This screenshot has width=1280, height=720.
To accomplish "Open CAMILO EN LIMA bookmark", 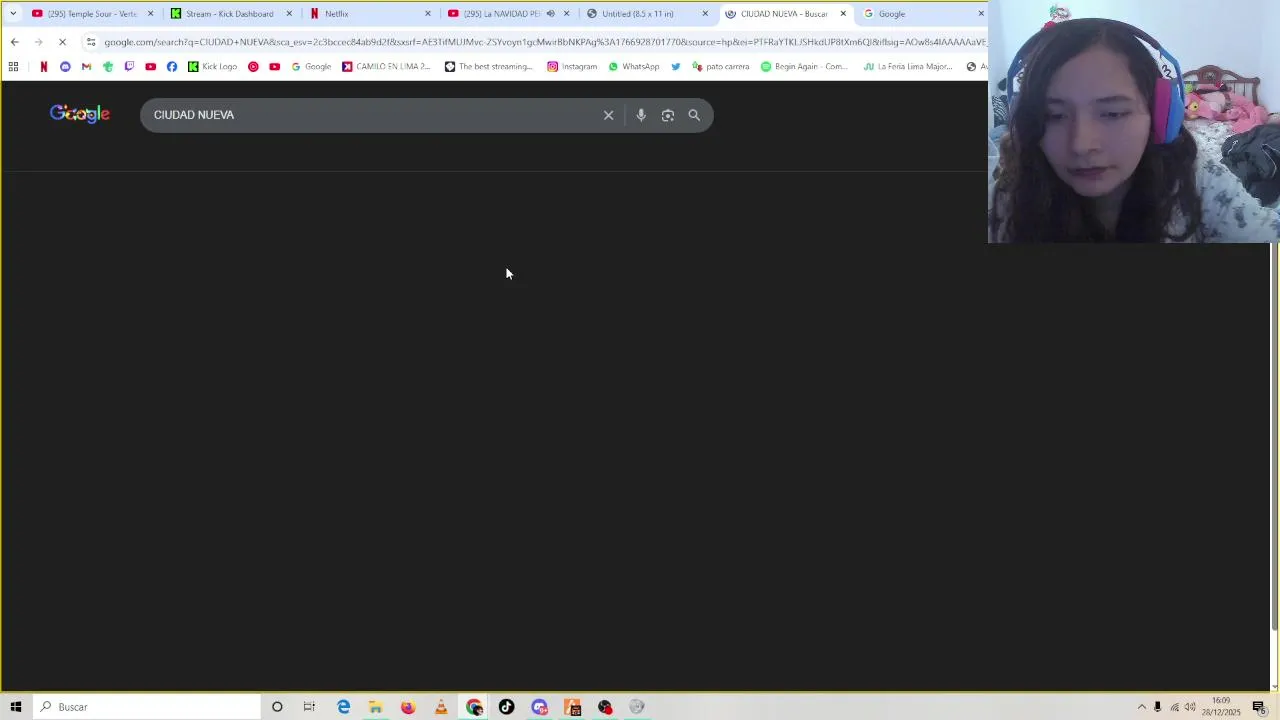I will (x=386, y=67).
